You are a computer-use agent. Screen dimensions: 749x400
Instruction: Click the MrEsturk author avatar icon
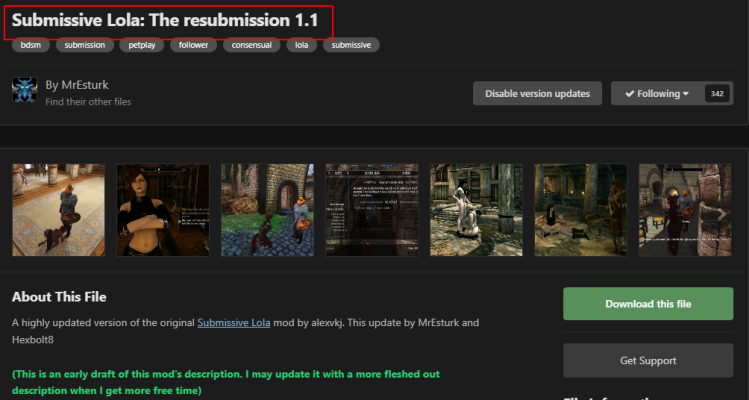[24, 90]
